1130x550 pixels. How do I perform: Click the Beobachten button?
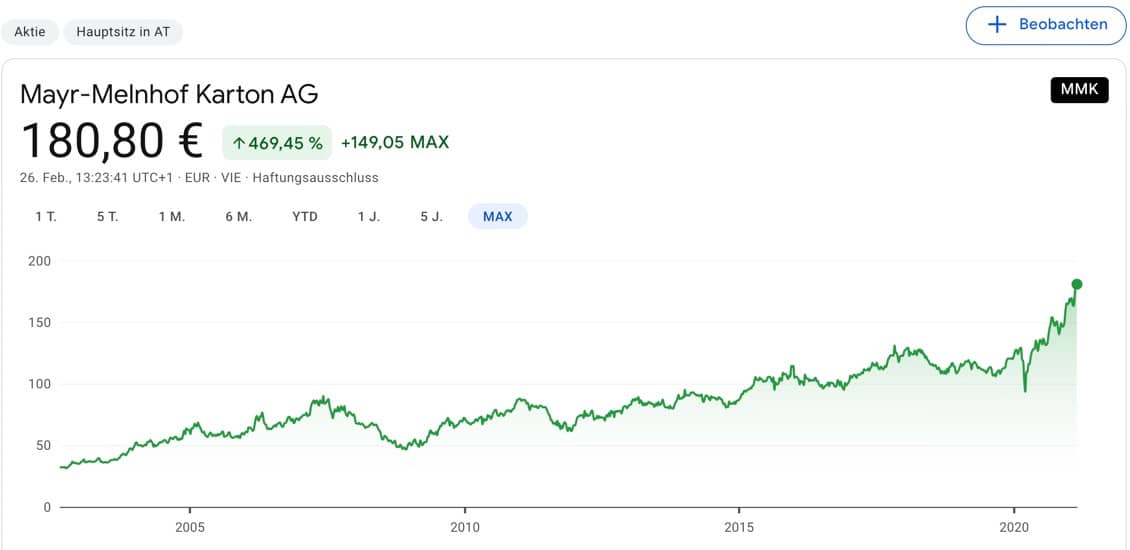point(1046,25)
